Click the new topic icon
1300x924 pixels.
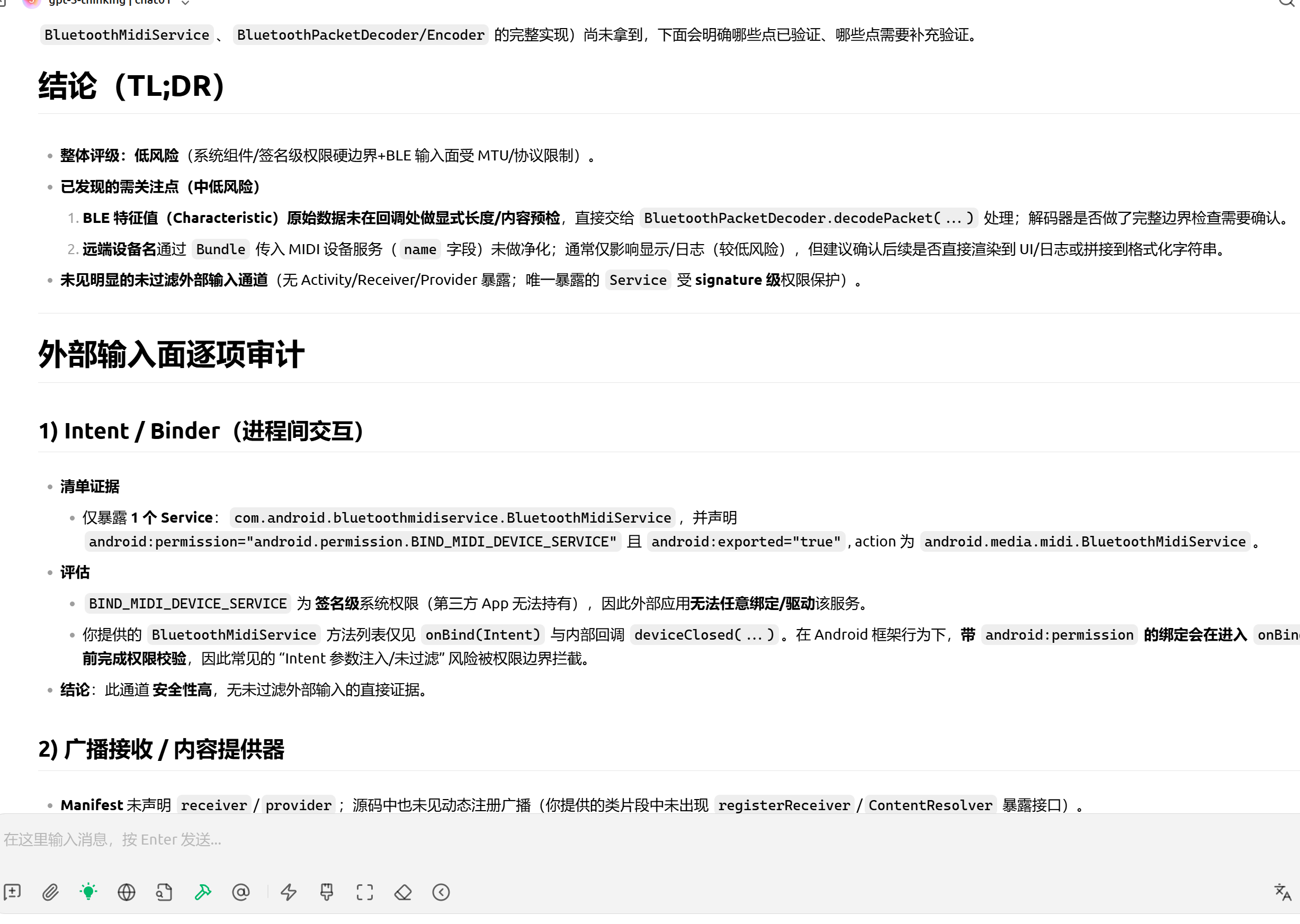point(13,892)
